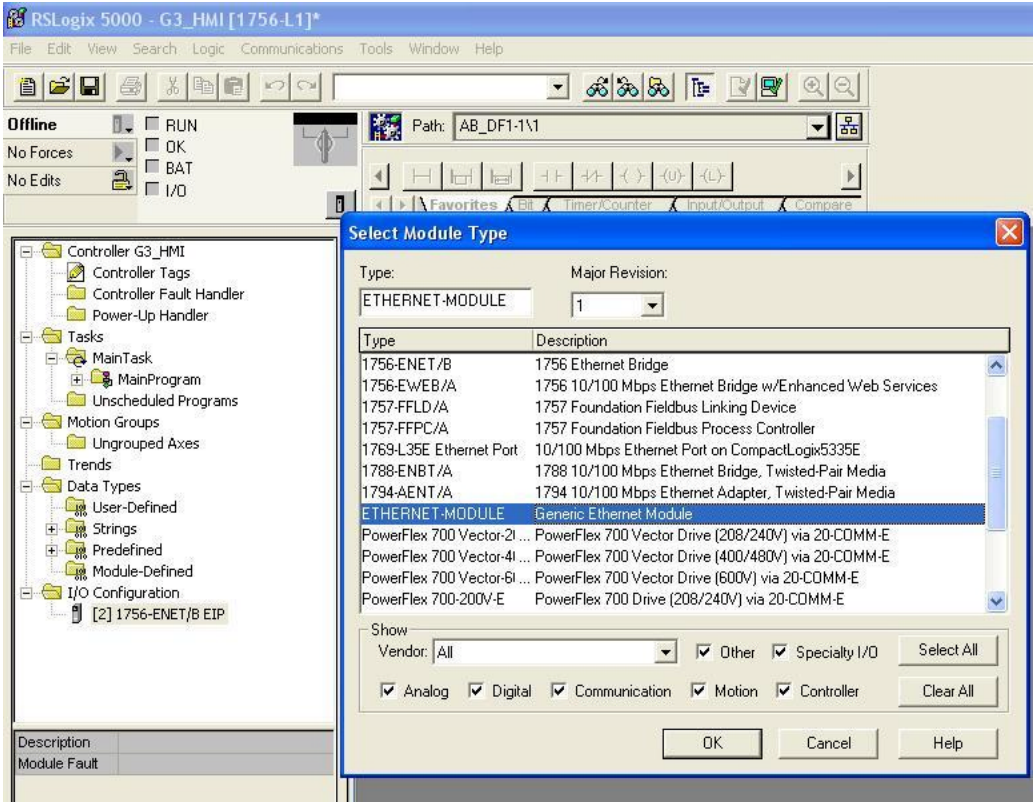
Task: Click the Cancel button
Action: pos(828,744)
